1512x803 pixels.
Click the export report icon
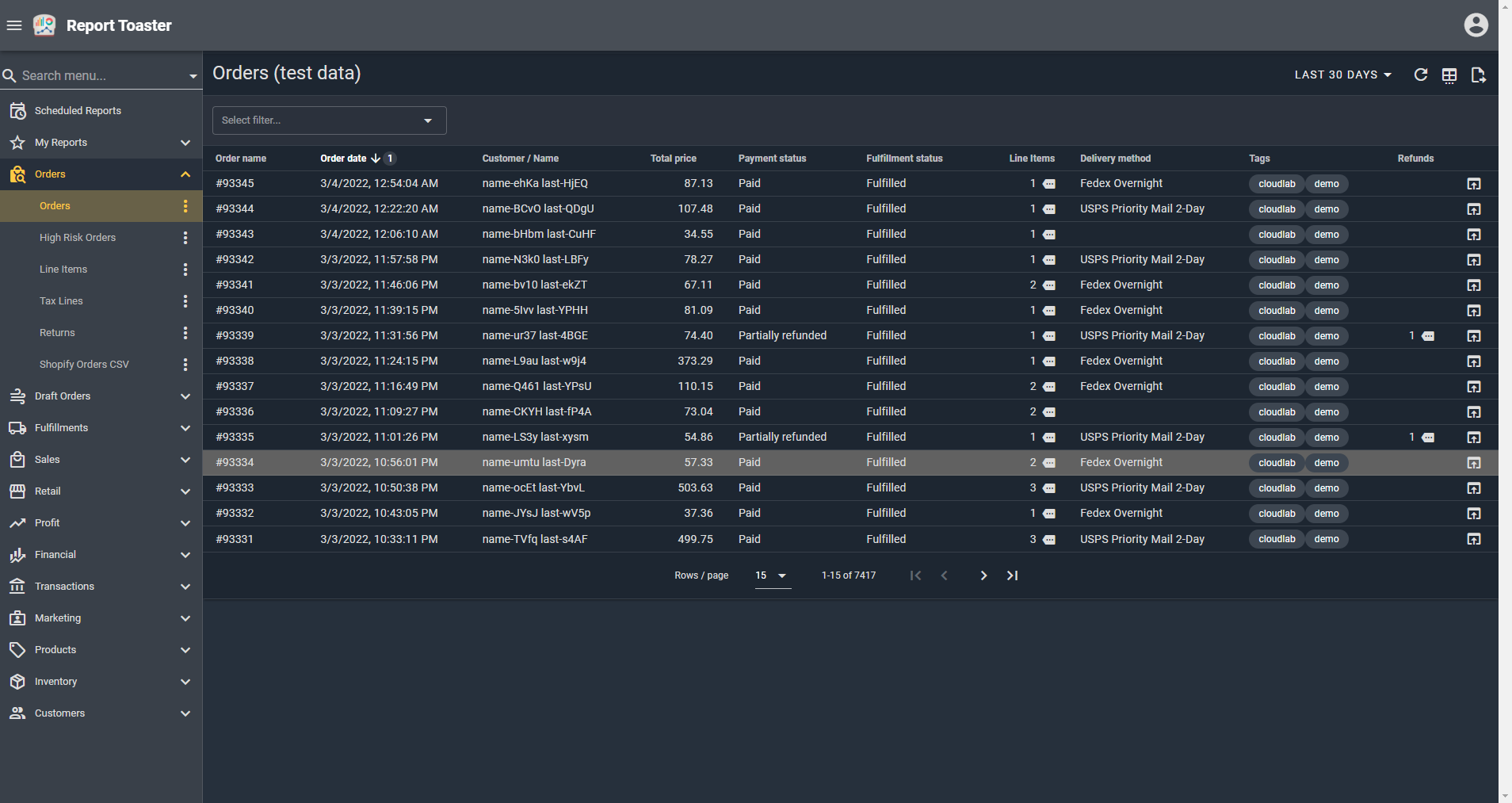pos(1478,75)
